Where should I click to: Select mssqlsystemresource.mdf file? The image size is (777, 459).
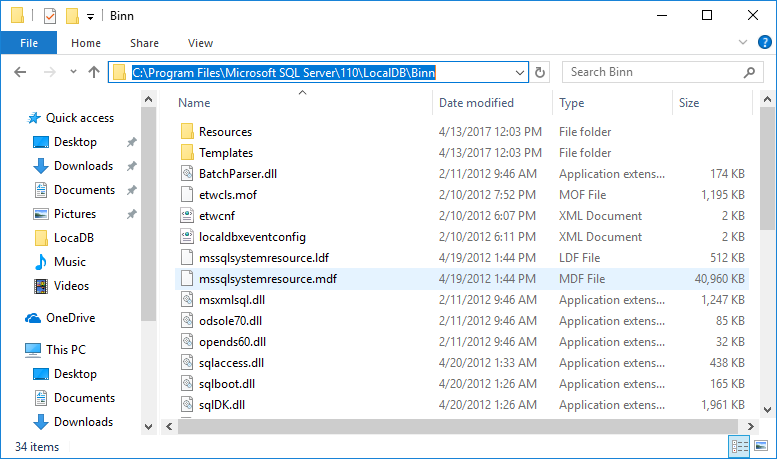pos(267,279)
